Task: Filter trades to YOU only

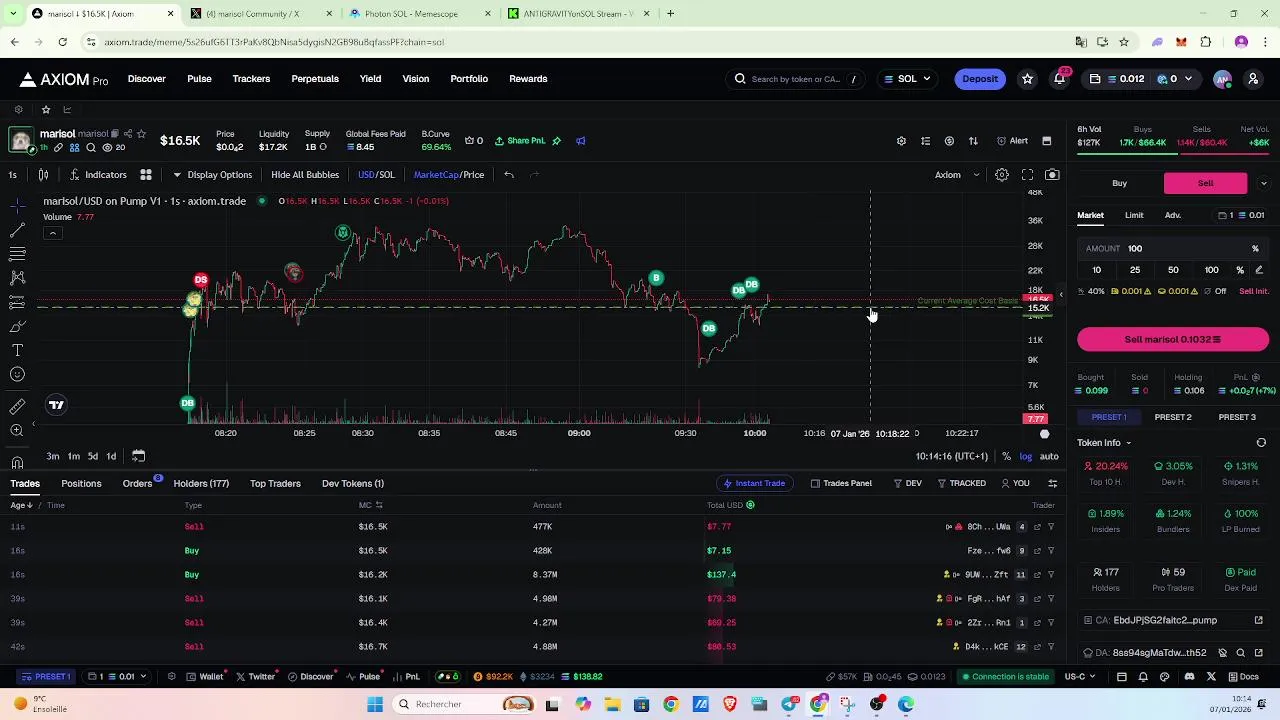Action: [x=1015, y=484]
